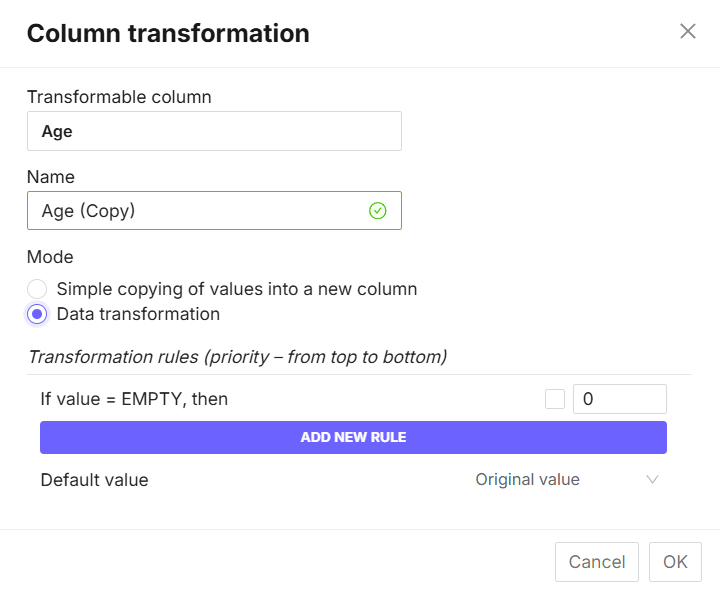720x593 pixels.
Task: Click the Transformation rules heading text
Action: [x=237, y=357]
